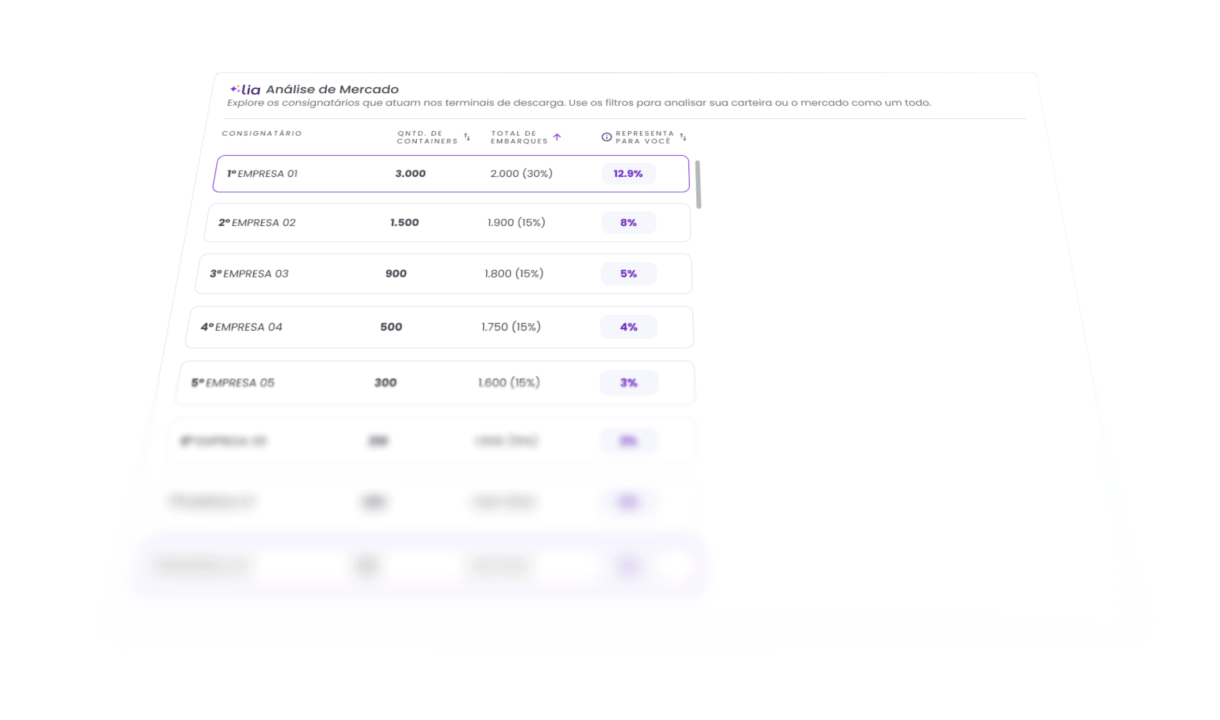Screen dimensions: 1220x720
Task: Select the 4º Empresa 04 row
Action: click(x=439, y=327)
